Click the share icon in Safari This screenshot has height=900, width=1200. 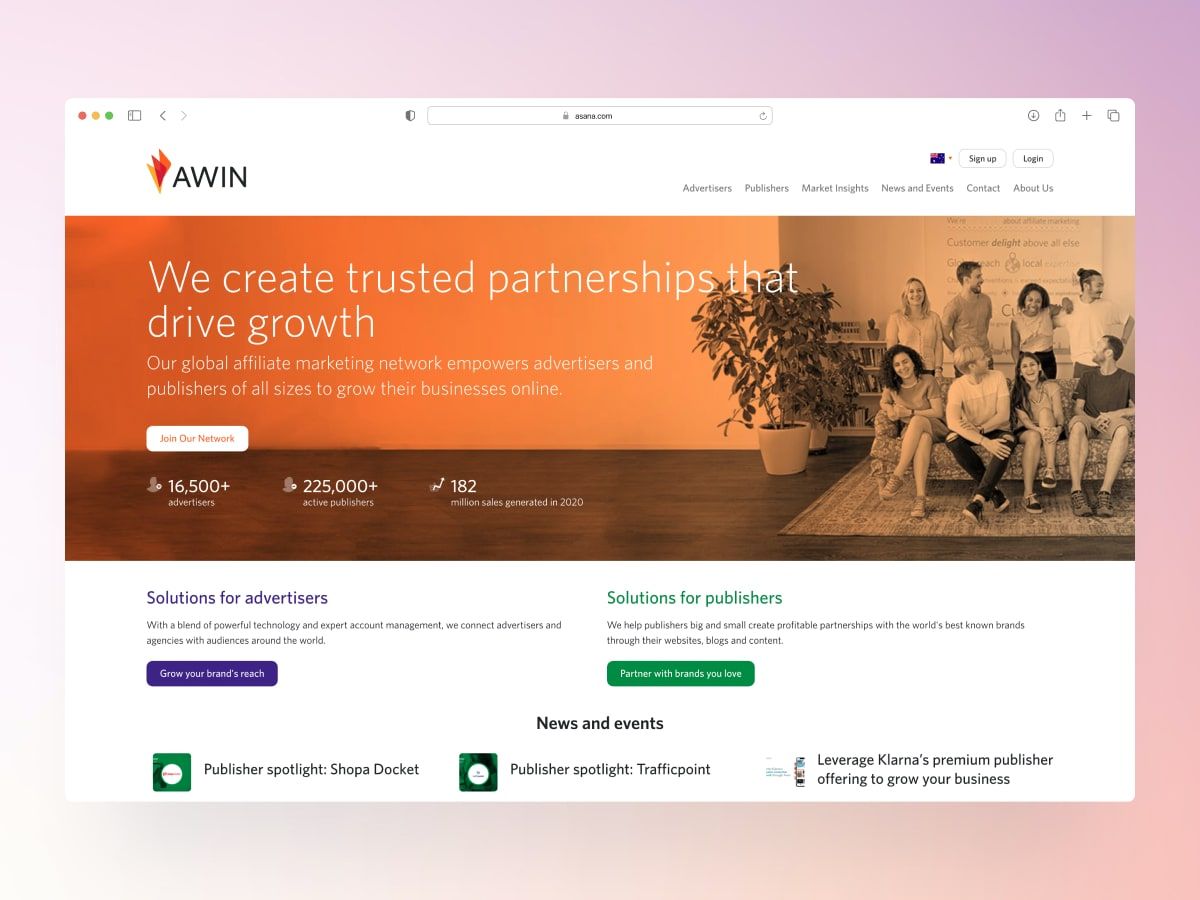[1060, 115]
